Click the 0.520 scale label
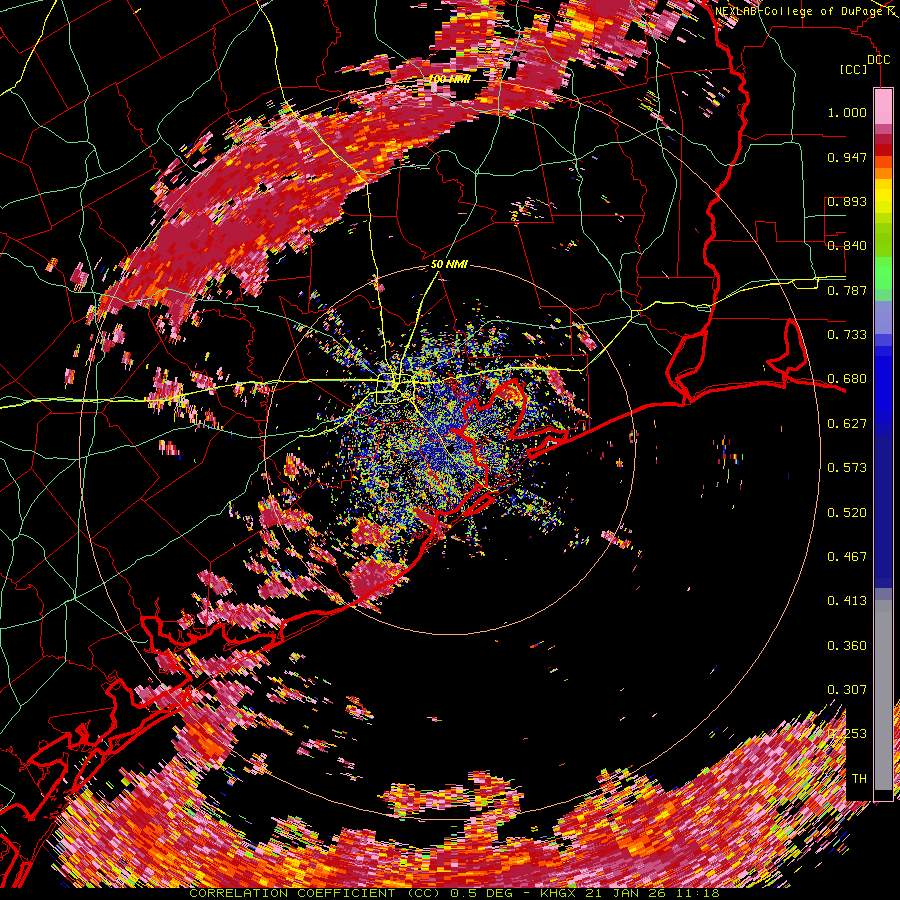This screenshot has height=900, width=900. click(847, 513)
